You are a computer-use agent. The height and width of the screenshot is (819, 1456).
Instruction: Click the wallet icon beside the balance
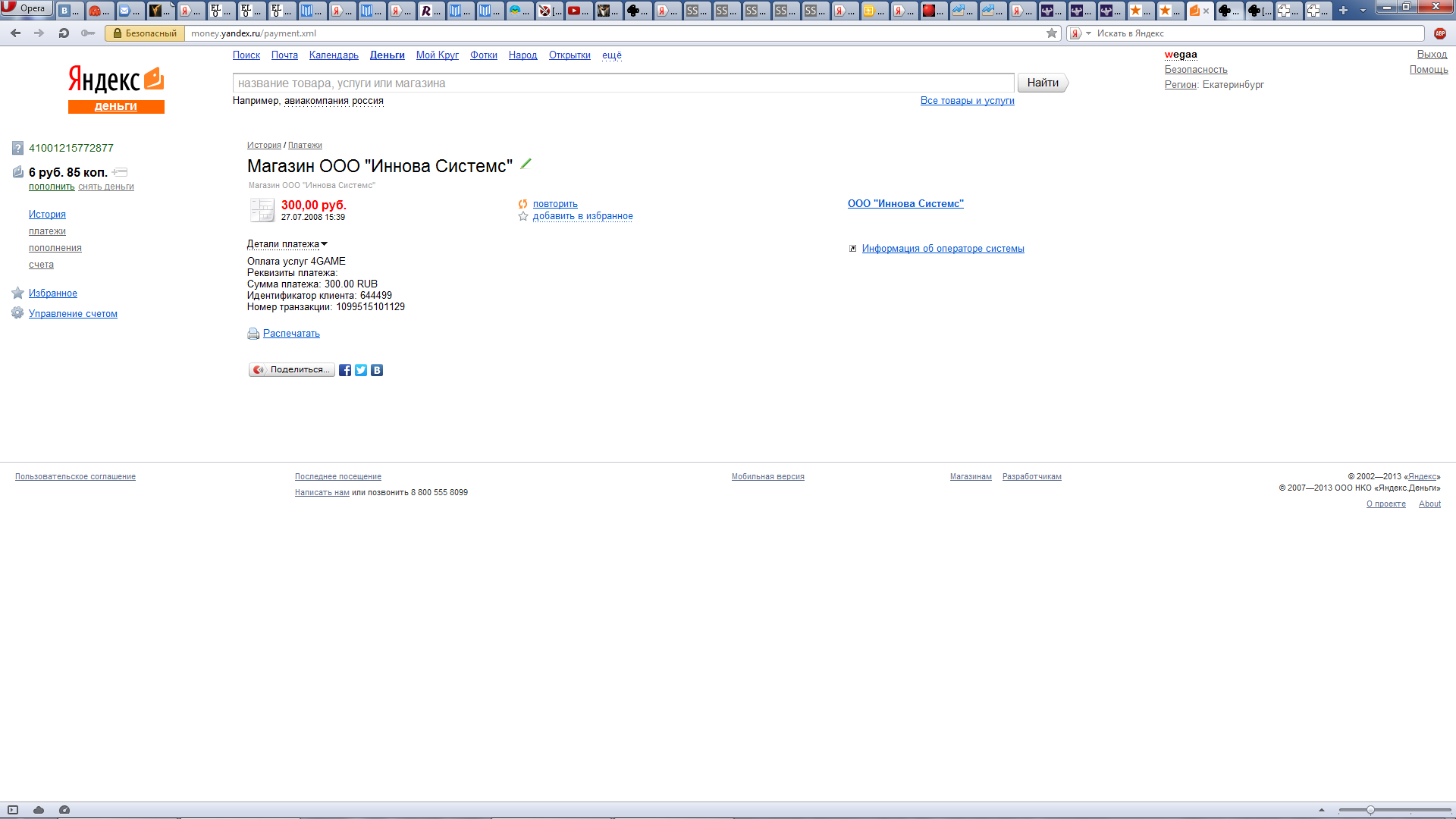tap(18, 172)
